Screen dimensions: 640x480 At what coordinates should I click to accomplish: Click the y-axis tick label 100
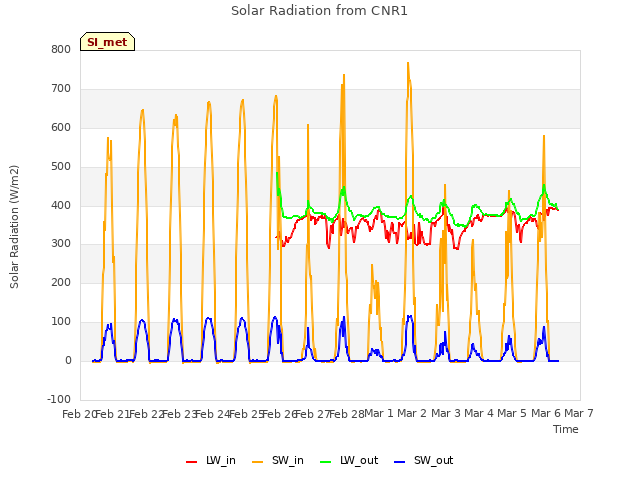[x=61, y=322]
